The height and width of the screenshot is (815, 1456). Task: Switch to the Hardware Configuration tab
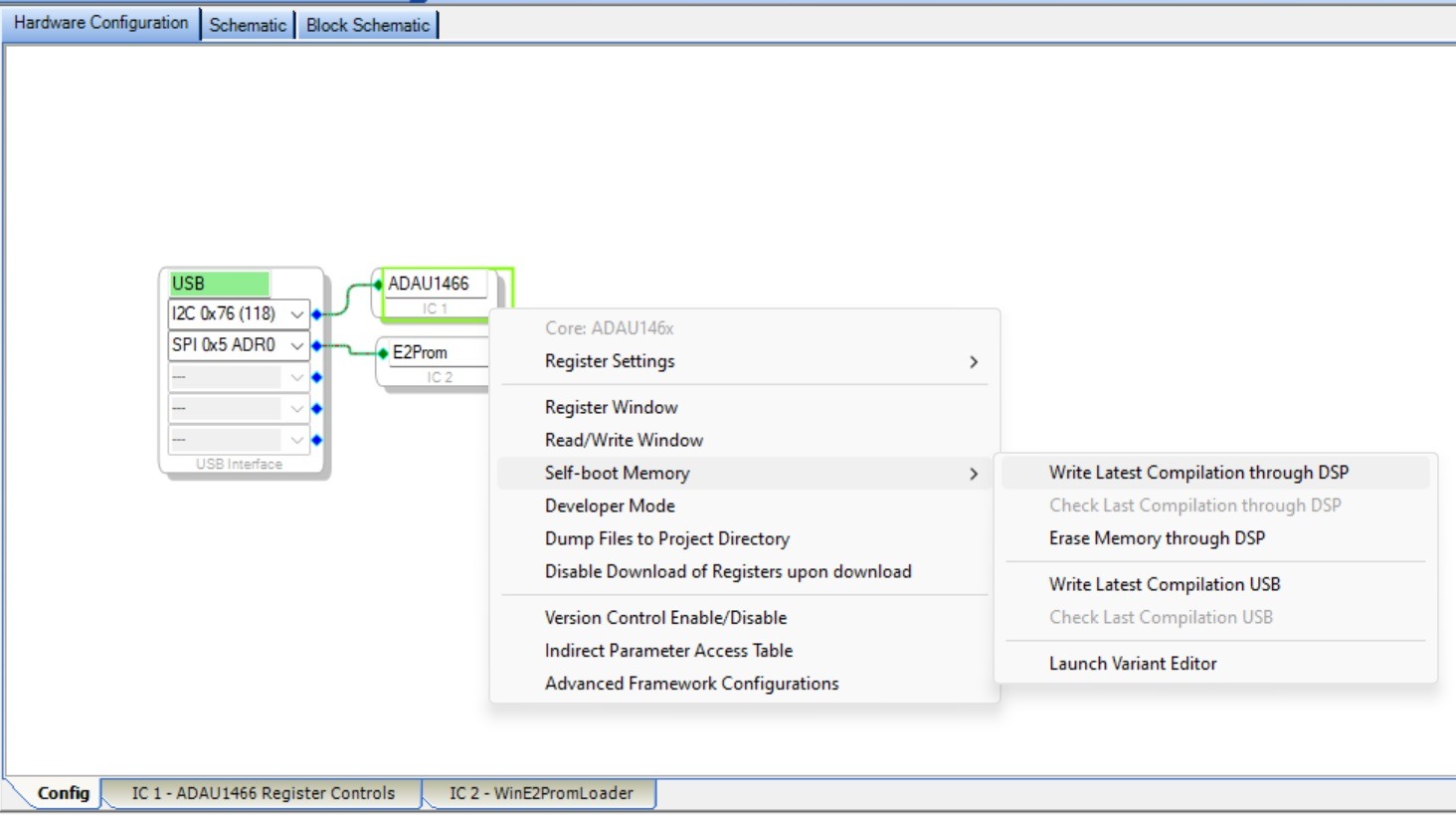(x=100, y=23)
